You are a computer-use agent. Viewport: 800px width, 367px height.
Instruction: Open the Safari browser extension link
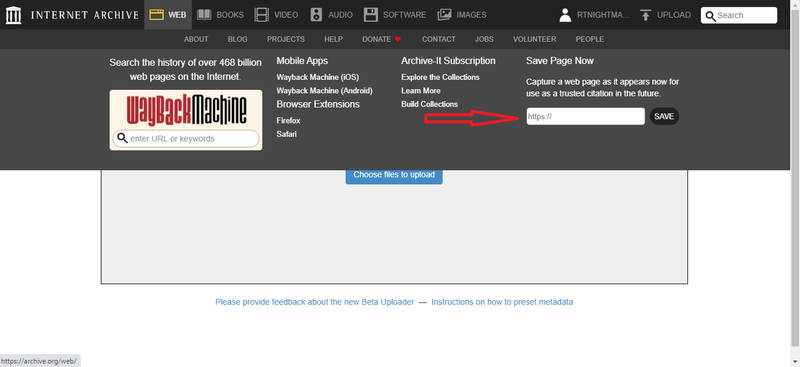coord(287,134)
